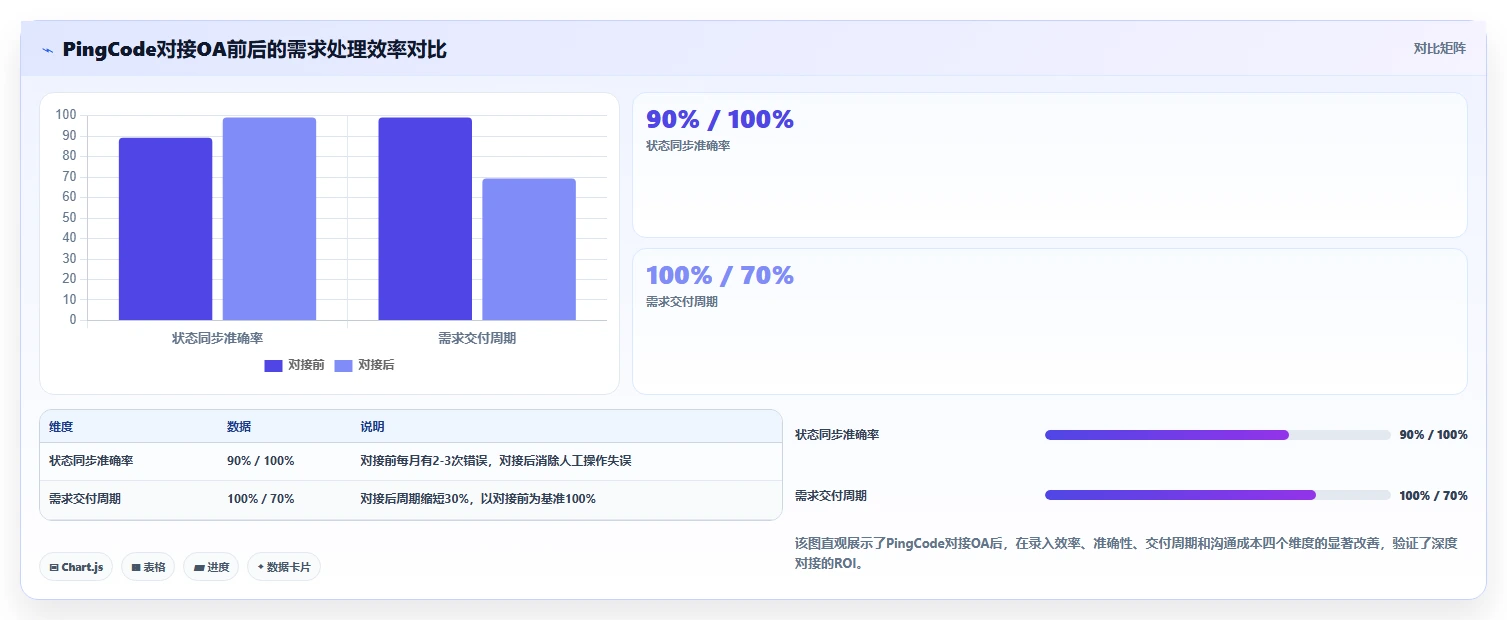Click the 维度 table column header

tap(61, 427)
